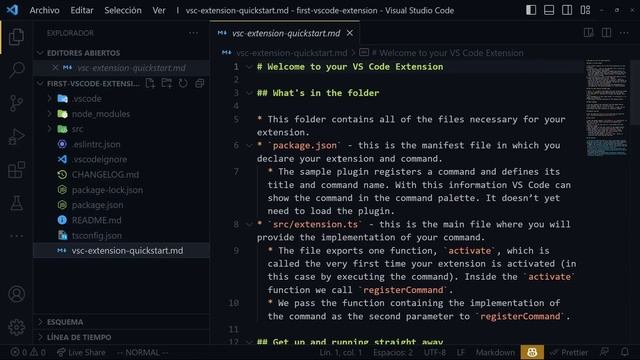Expand the .vscode folder
640x360 pixels.
[x=50, y=98]
